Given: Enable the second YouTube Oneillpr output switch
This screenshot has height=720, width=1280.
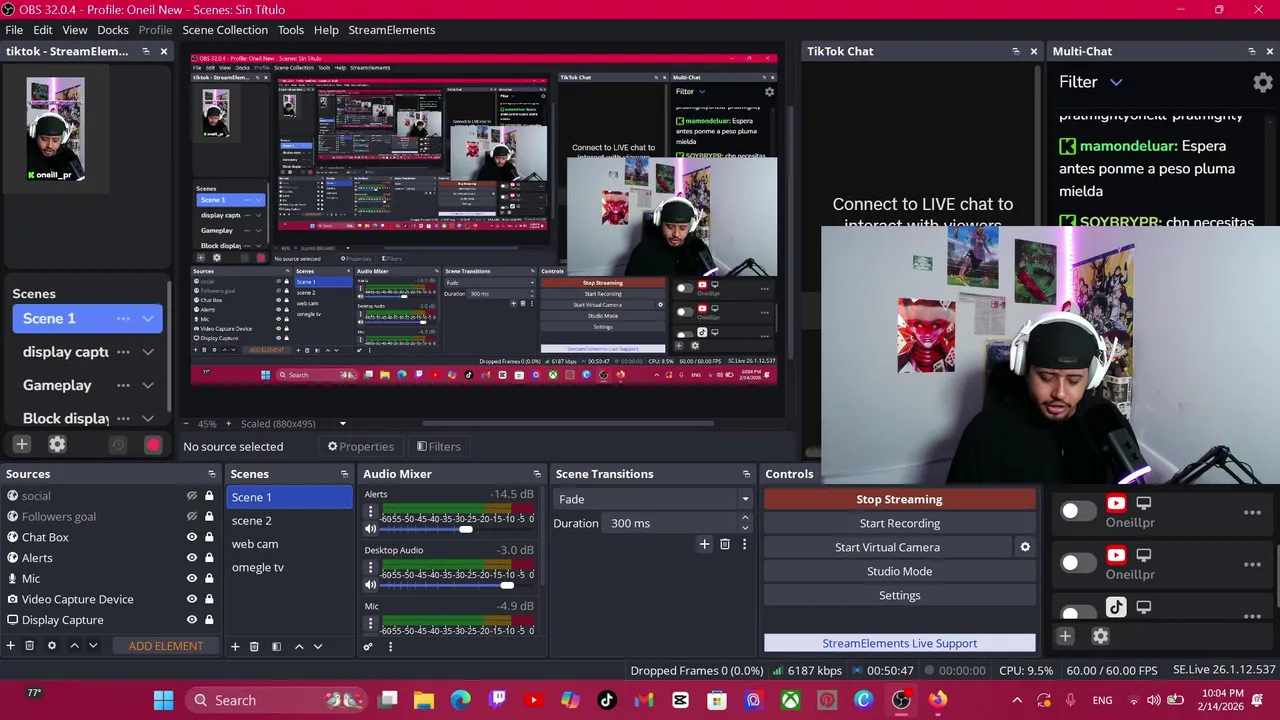Looking at the screenshot, I should pos(1078,563).
